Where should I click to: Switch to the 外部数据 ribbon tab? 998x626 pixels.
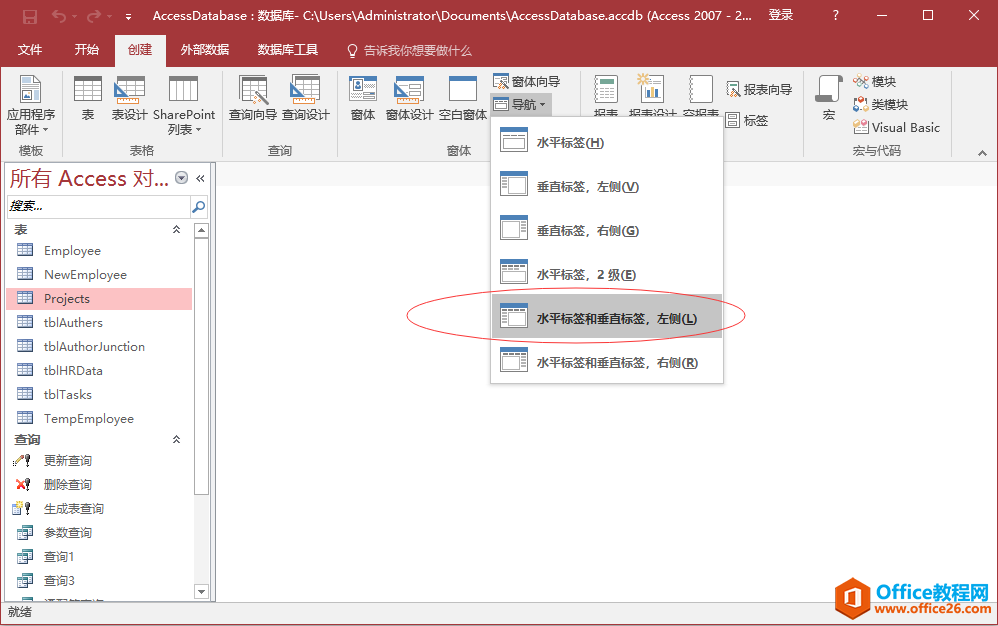(204, 50)
